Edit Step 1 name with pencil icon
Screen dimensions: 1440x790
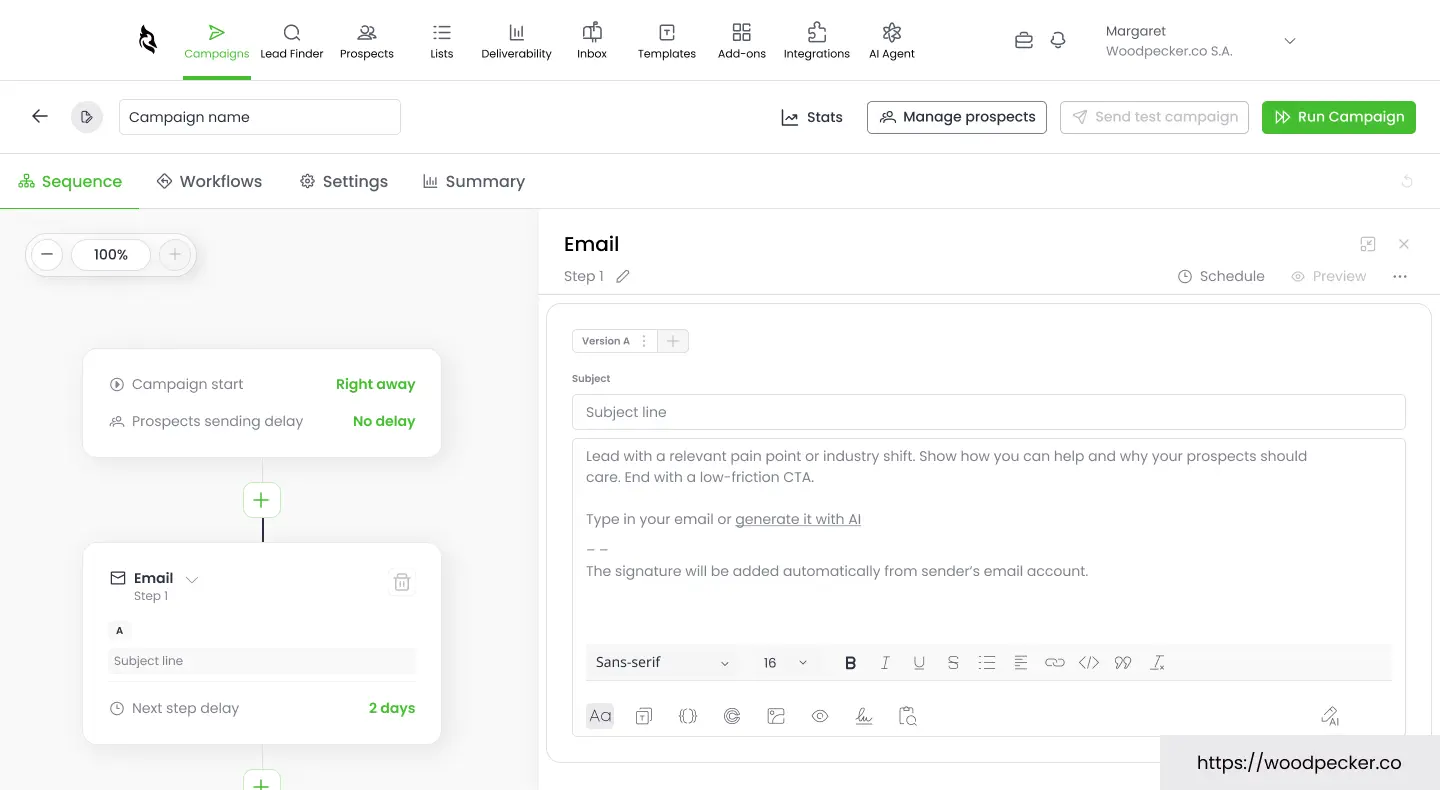tap(623, 276)
